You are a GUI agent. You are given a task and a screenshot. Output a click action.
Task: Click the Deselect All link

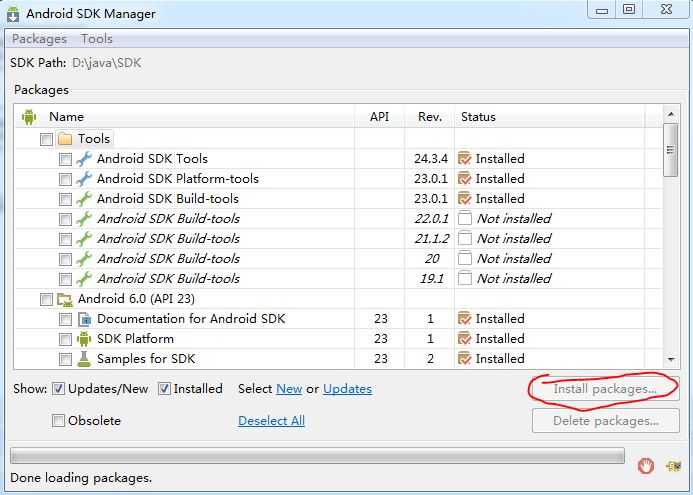pos(271,421)
